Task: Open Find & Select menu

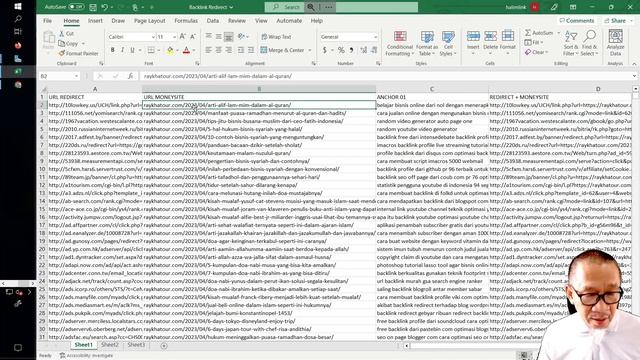Action: [x=589, y=43]
